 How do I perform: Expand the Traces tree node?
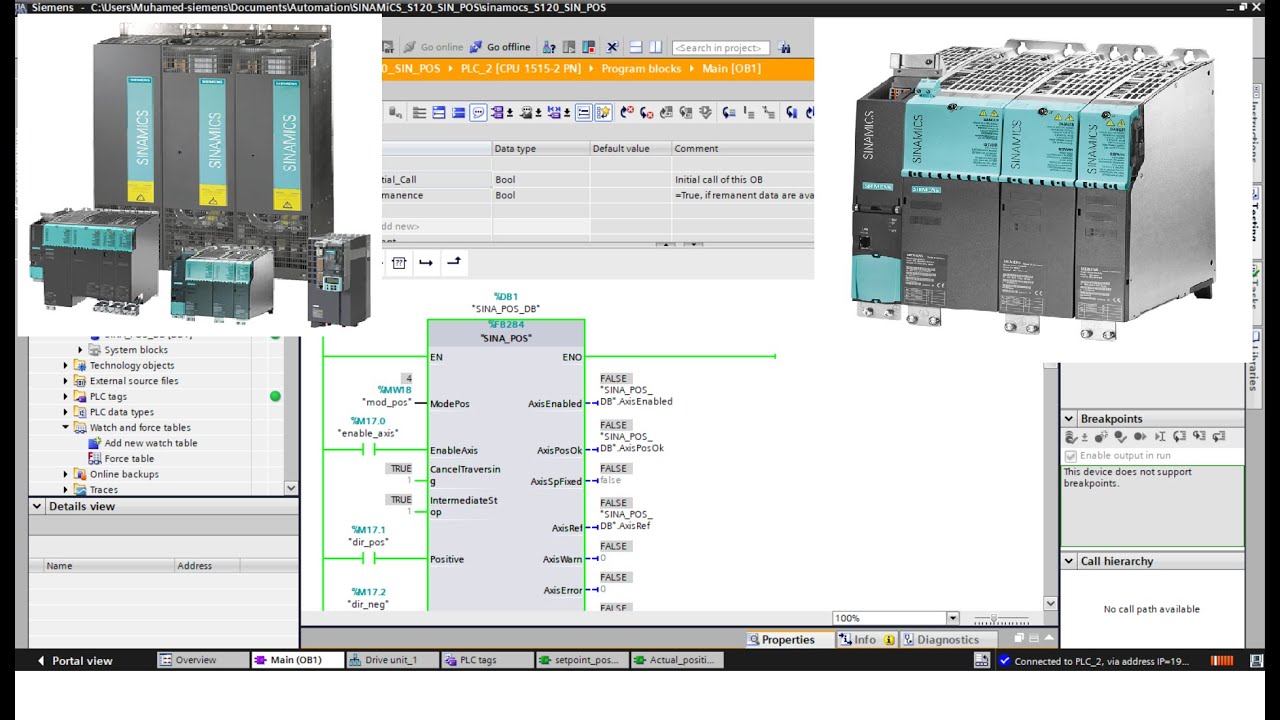(66, 490)
